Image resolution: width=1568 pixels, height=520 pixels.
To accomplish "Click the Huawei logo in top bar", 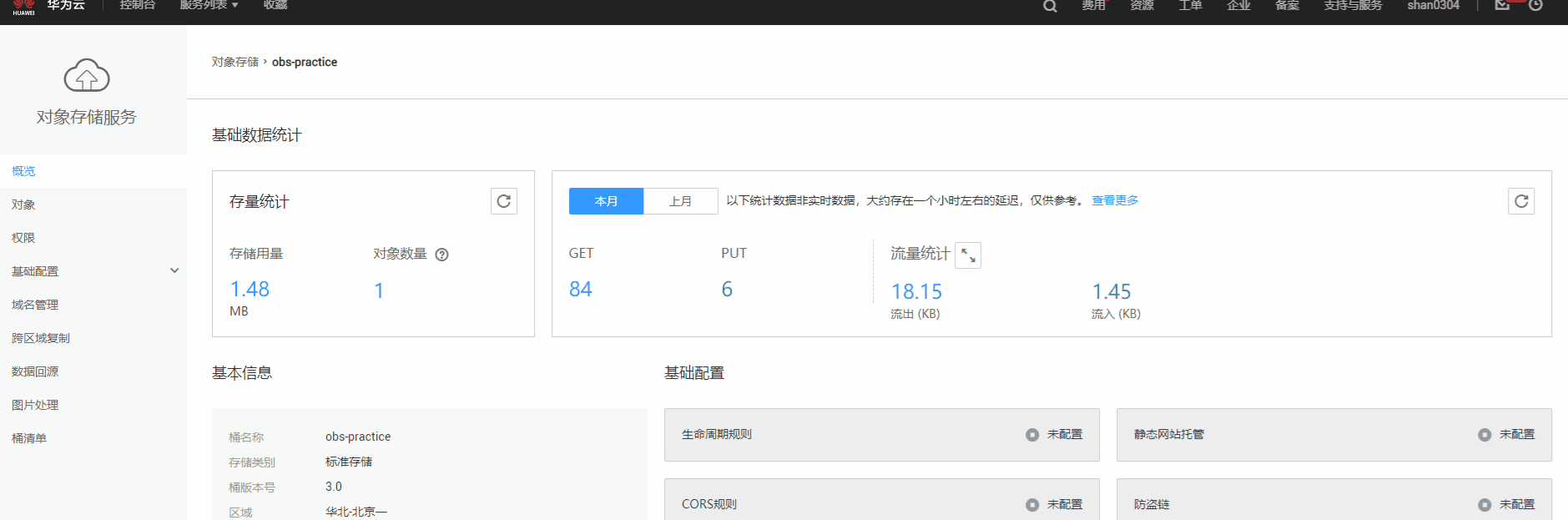I will tap(23, 7).
